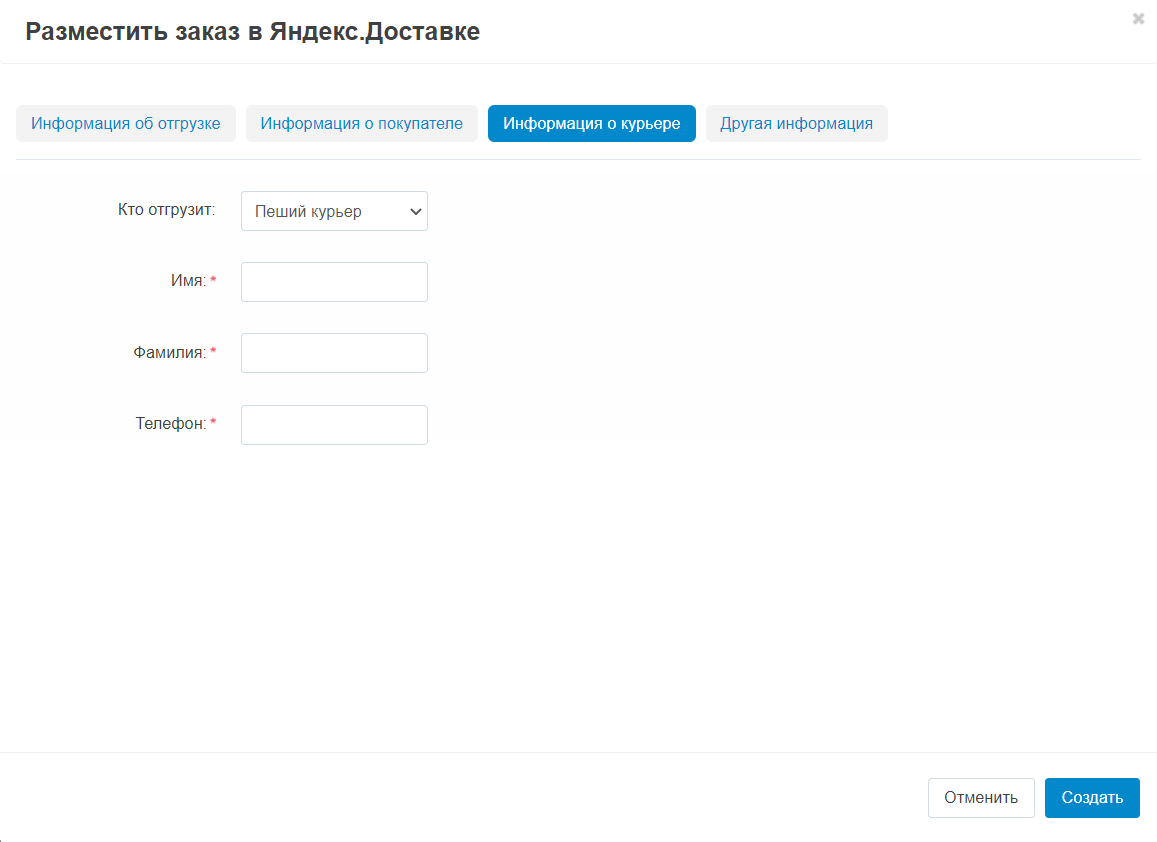Click the red asterisk beside Имя
The width and height of the screenshot is (1157, 842).
coord(213,282)
